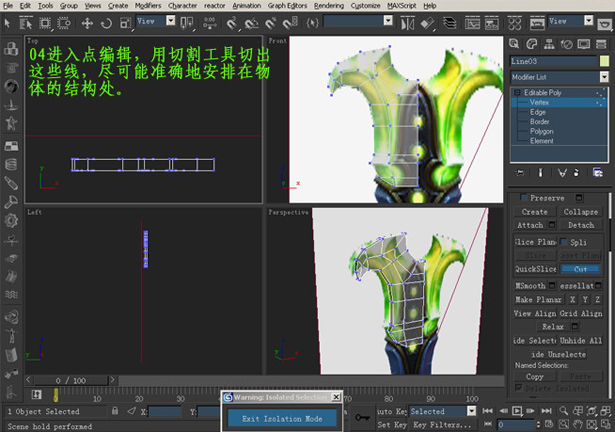The height and width of the screenshot is (432, 615).
Task: Toggle the Split checkbox
Action: point(565,242)
